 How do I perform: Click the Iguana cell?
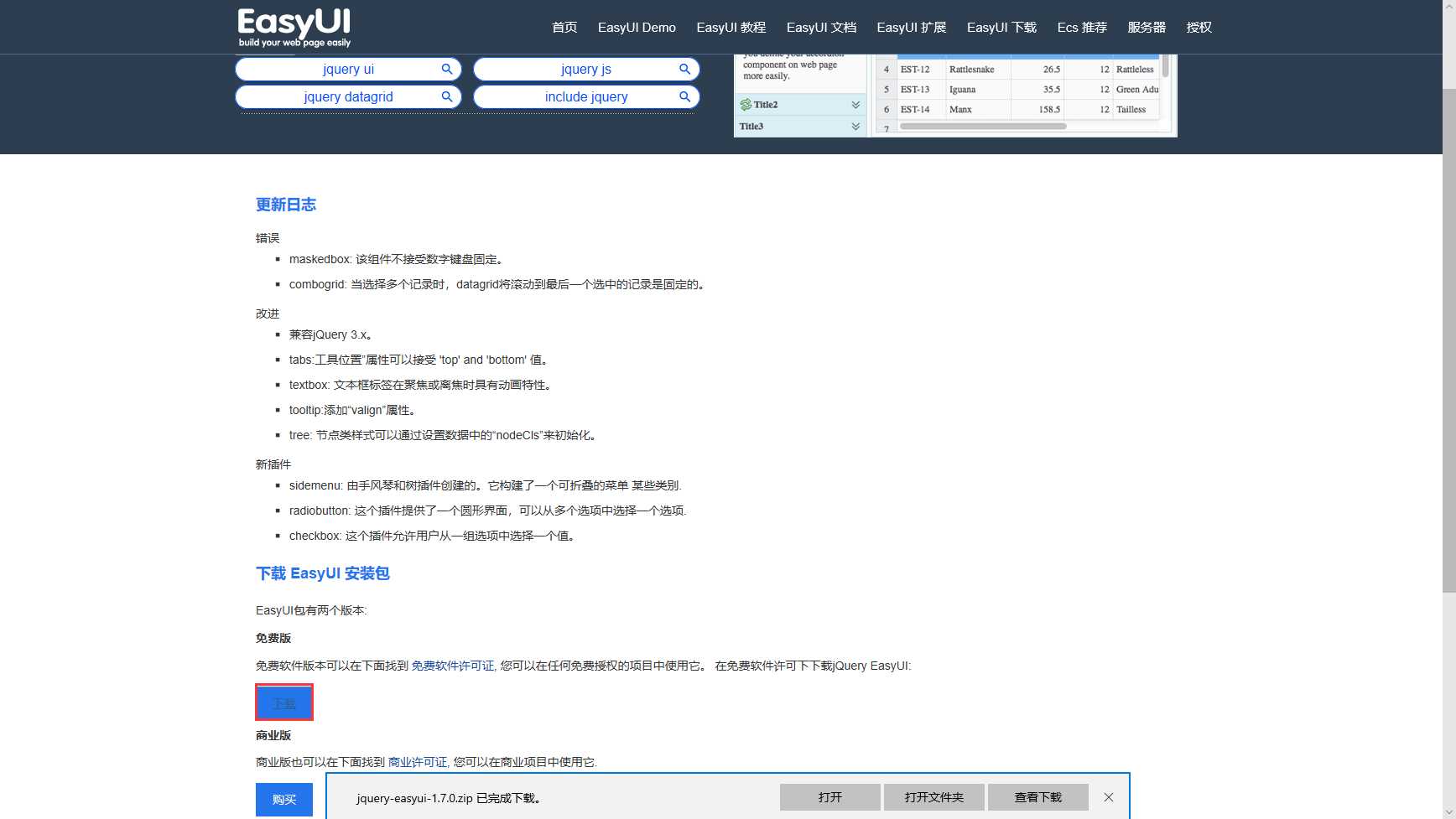(x=978, y=90)
